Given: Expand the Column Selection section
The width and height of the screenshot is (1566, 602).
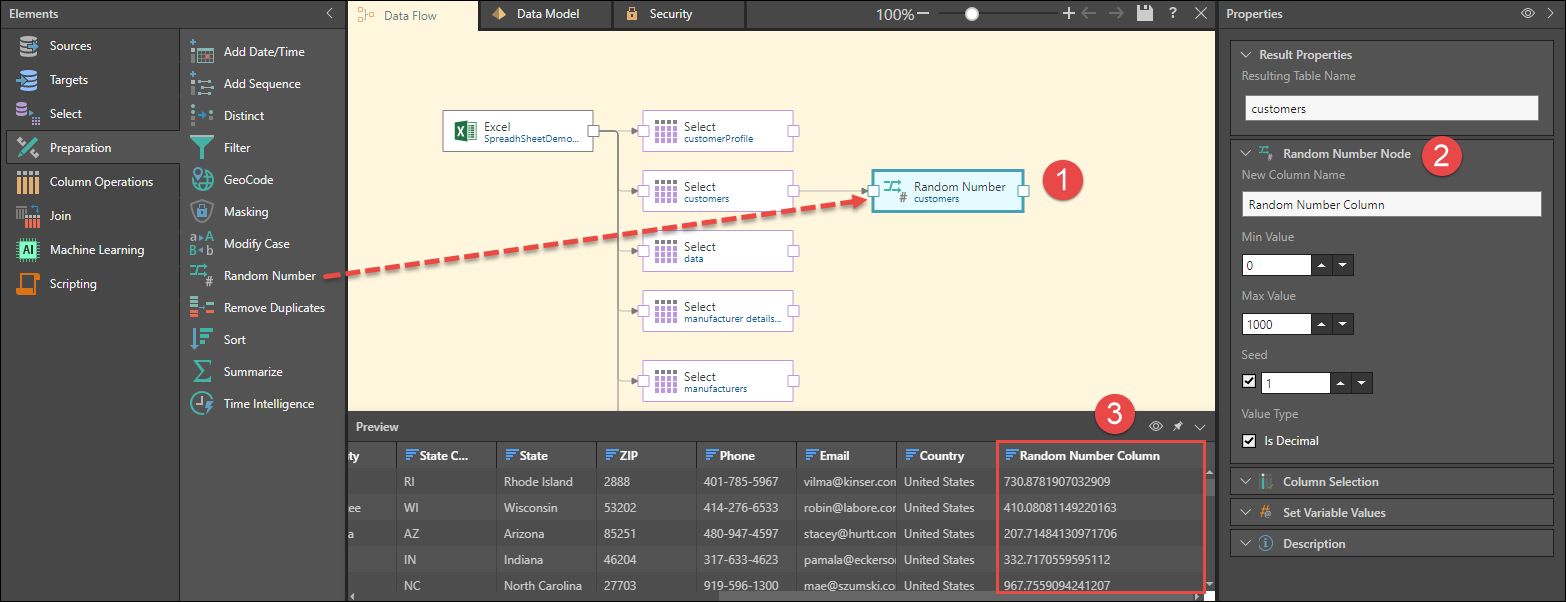Looking at the screenshot, I should point(1330,482).
